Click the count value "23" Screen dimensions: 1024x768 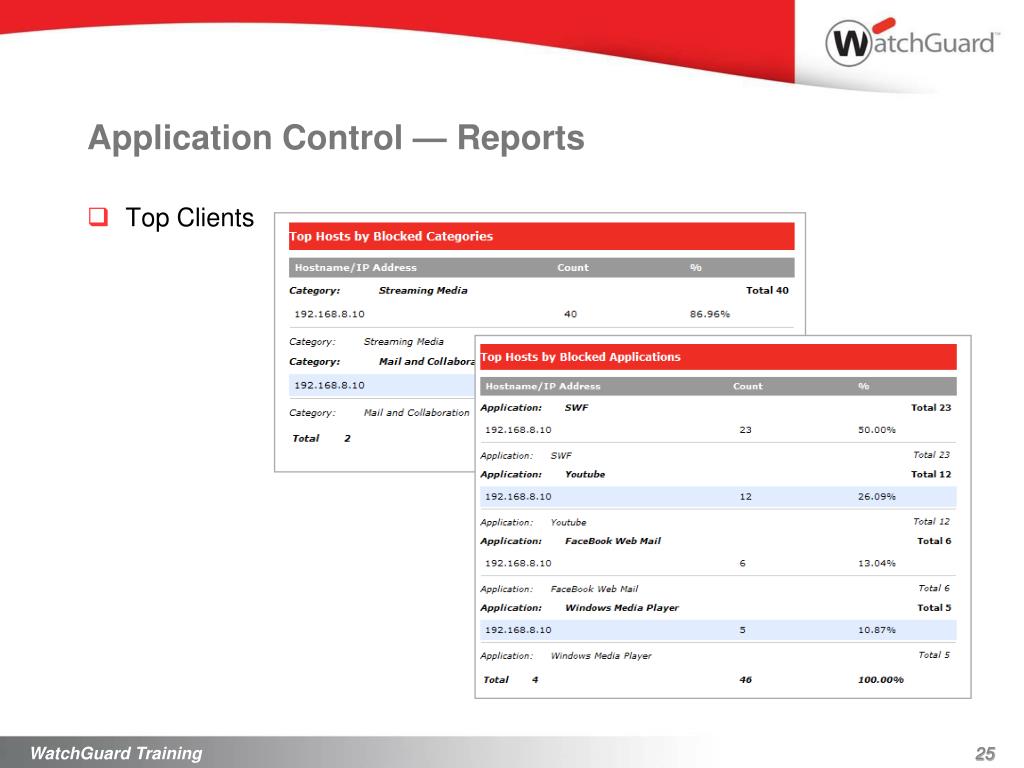pos(745,430)
